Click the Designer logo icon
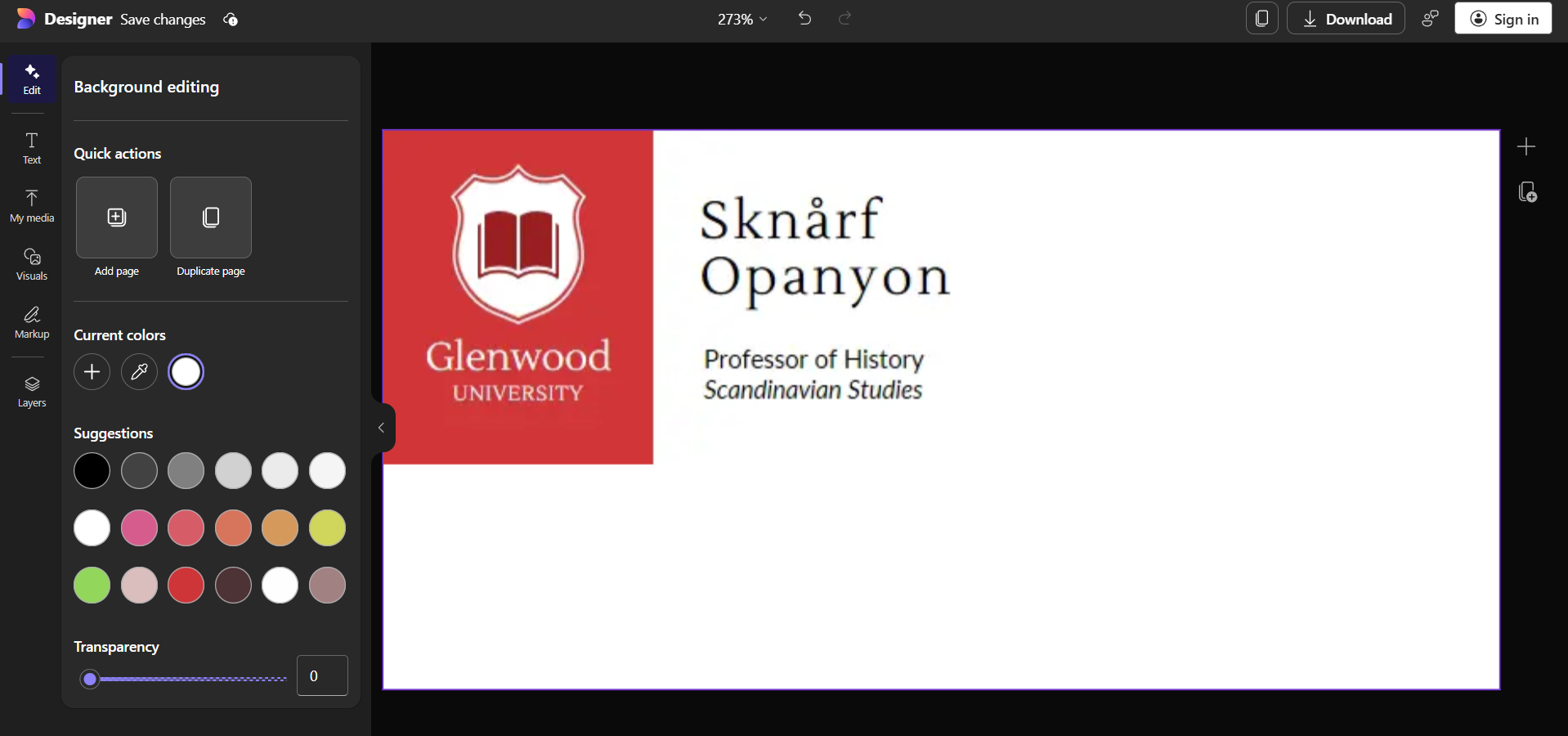1568x736 pixels. tap(25, 19)
